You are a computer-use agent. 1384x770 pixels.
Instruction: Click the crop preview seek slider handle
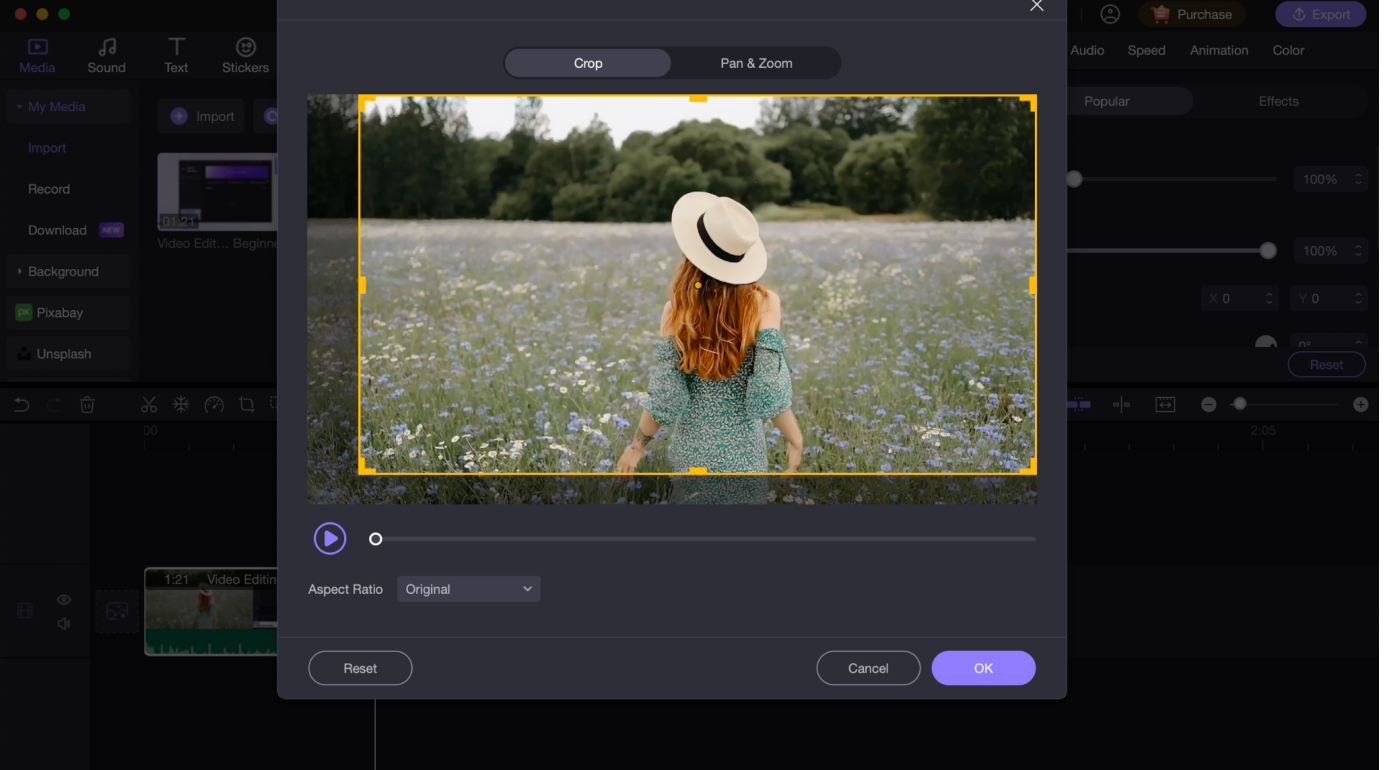click(x=376, y=539)
